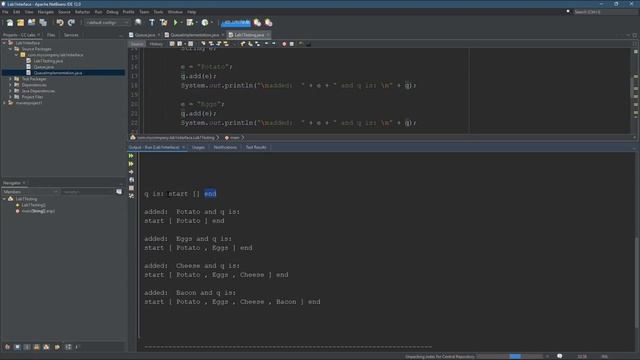
Task: Collapse the com.mycompany package node
Action: [x=17, y=55]
